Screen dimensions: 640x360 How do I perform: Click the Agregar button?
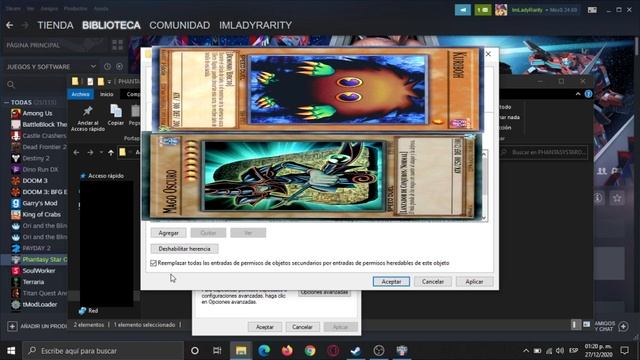point(168,233)
